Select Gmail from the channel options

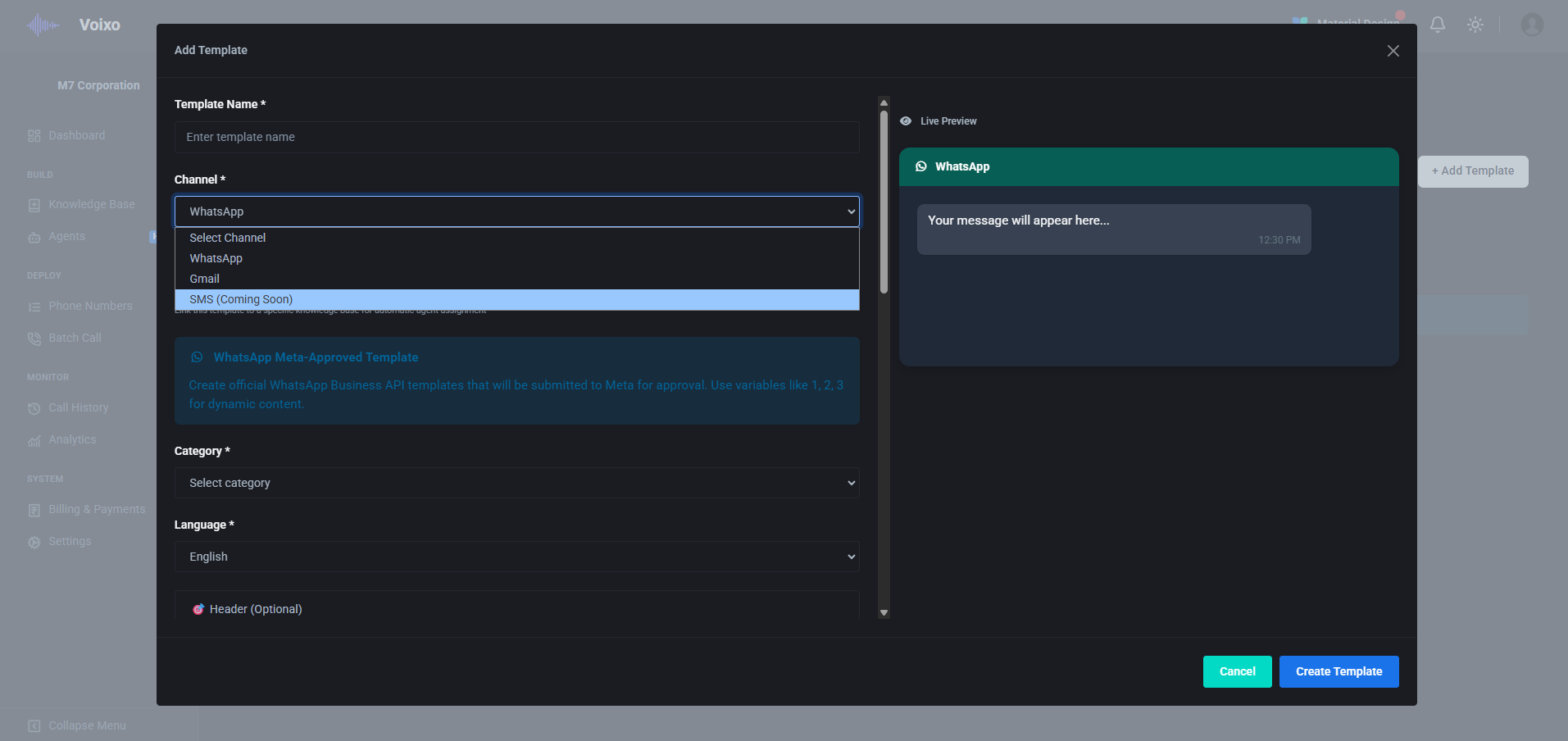(204, 279)
